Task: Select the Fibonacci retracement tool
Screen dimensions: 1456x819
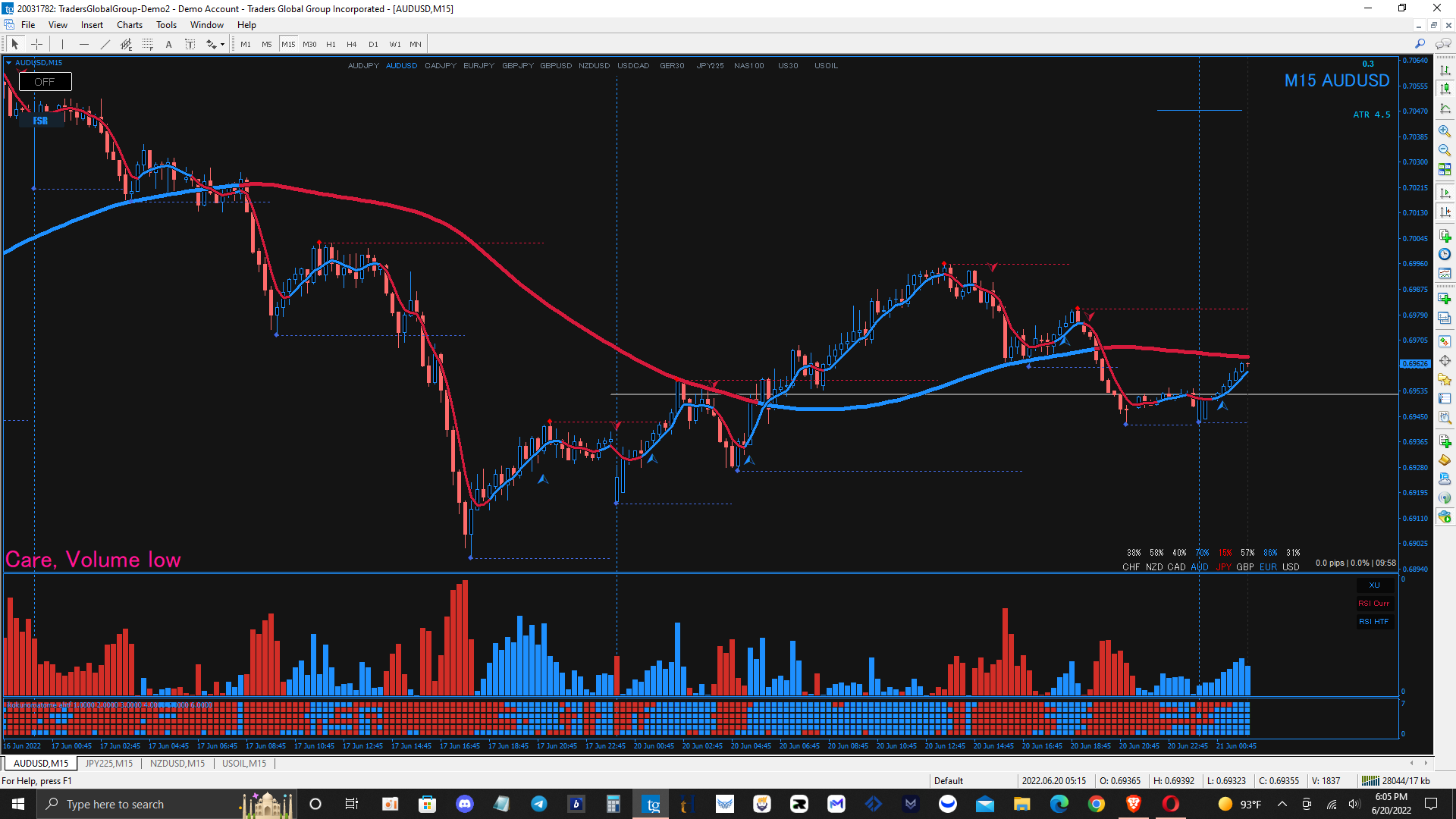Action: (x=147, y=44)
